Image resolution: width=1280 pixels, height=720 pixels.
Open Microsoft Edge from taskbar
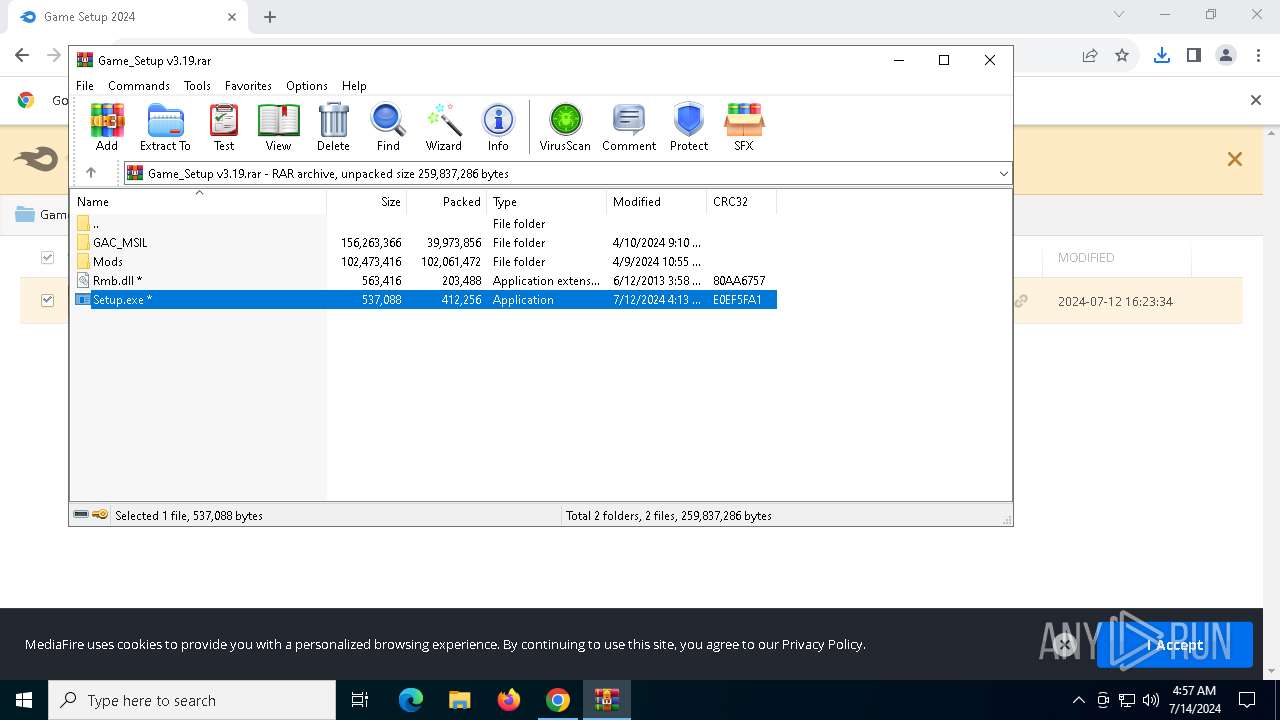tap(411, 700)
